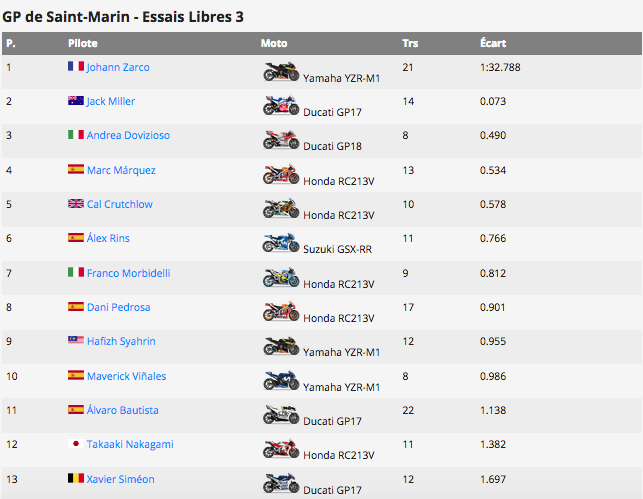Click French flag next to Johann Zarco
The width and height of the screenshot is (643, 499).
click(76, 66)
